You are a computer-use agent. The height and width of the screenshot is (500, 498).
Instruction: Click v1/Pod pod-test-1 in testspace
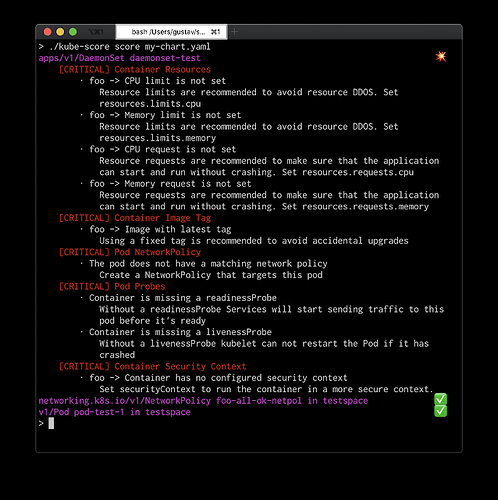[115, 412]
